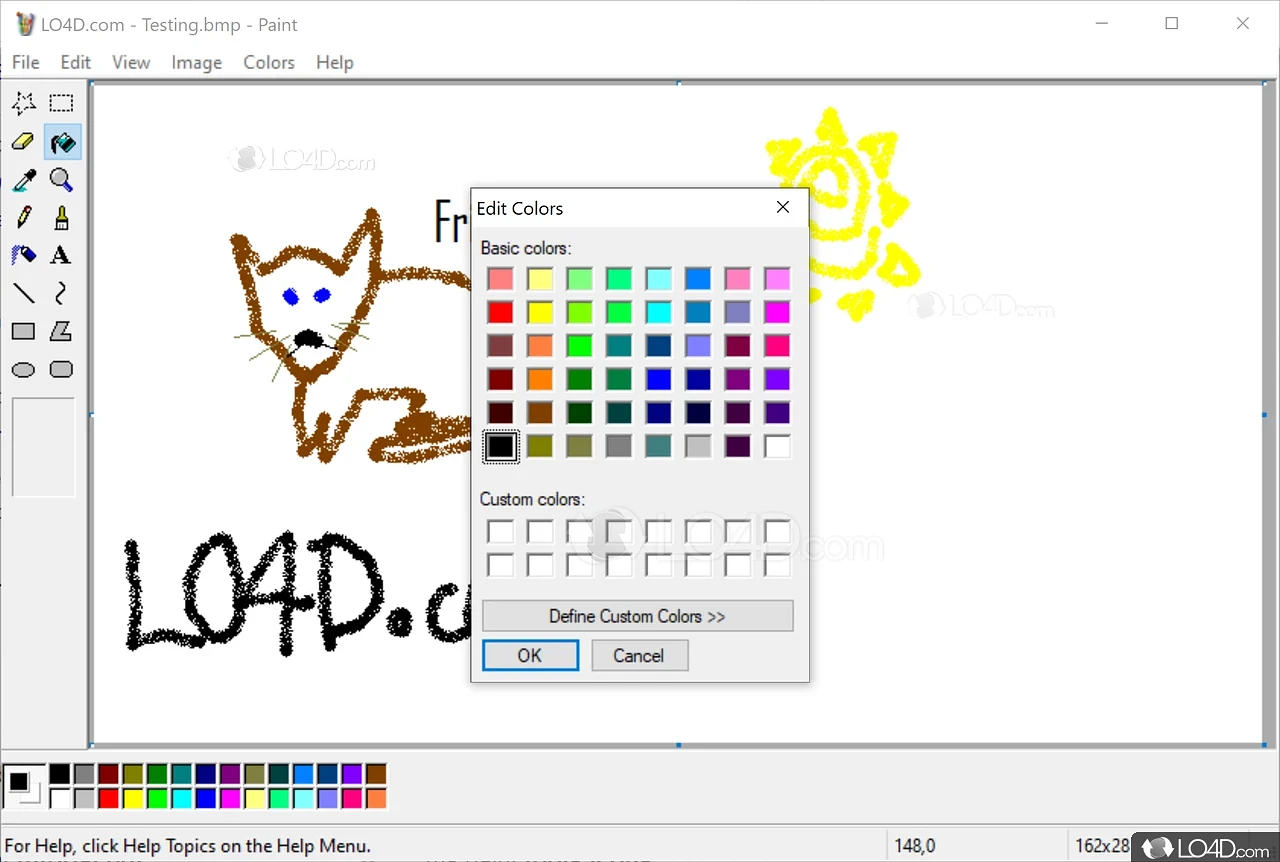Select the Rectangle shape tool
1280x862 pixels.
(x=22, y=331)
